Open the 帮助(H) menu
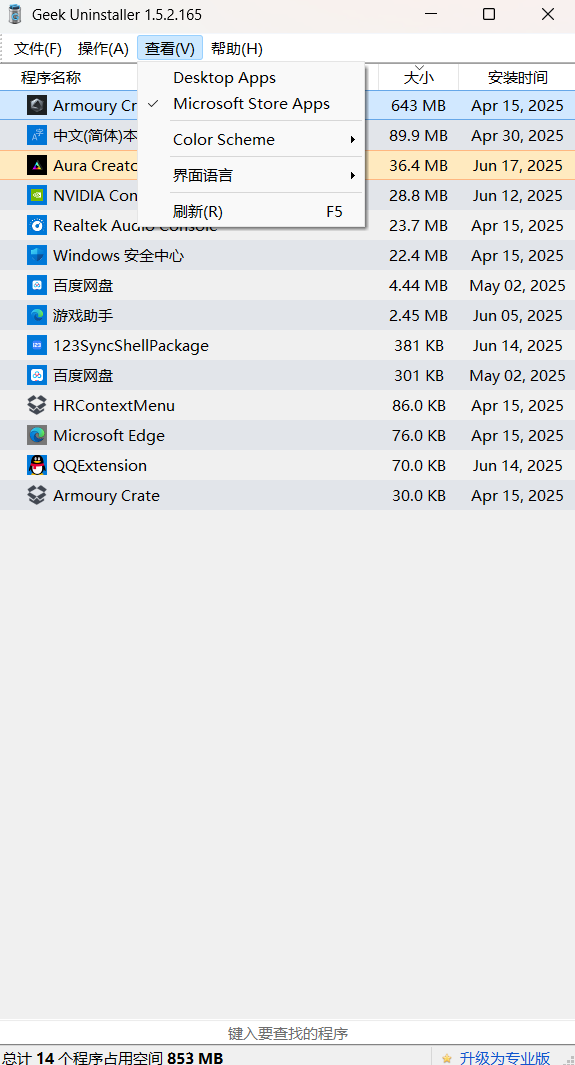Image resolution: width=575 pixels, height=1065 pixels. [x=236, y=49]
